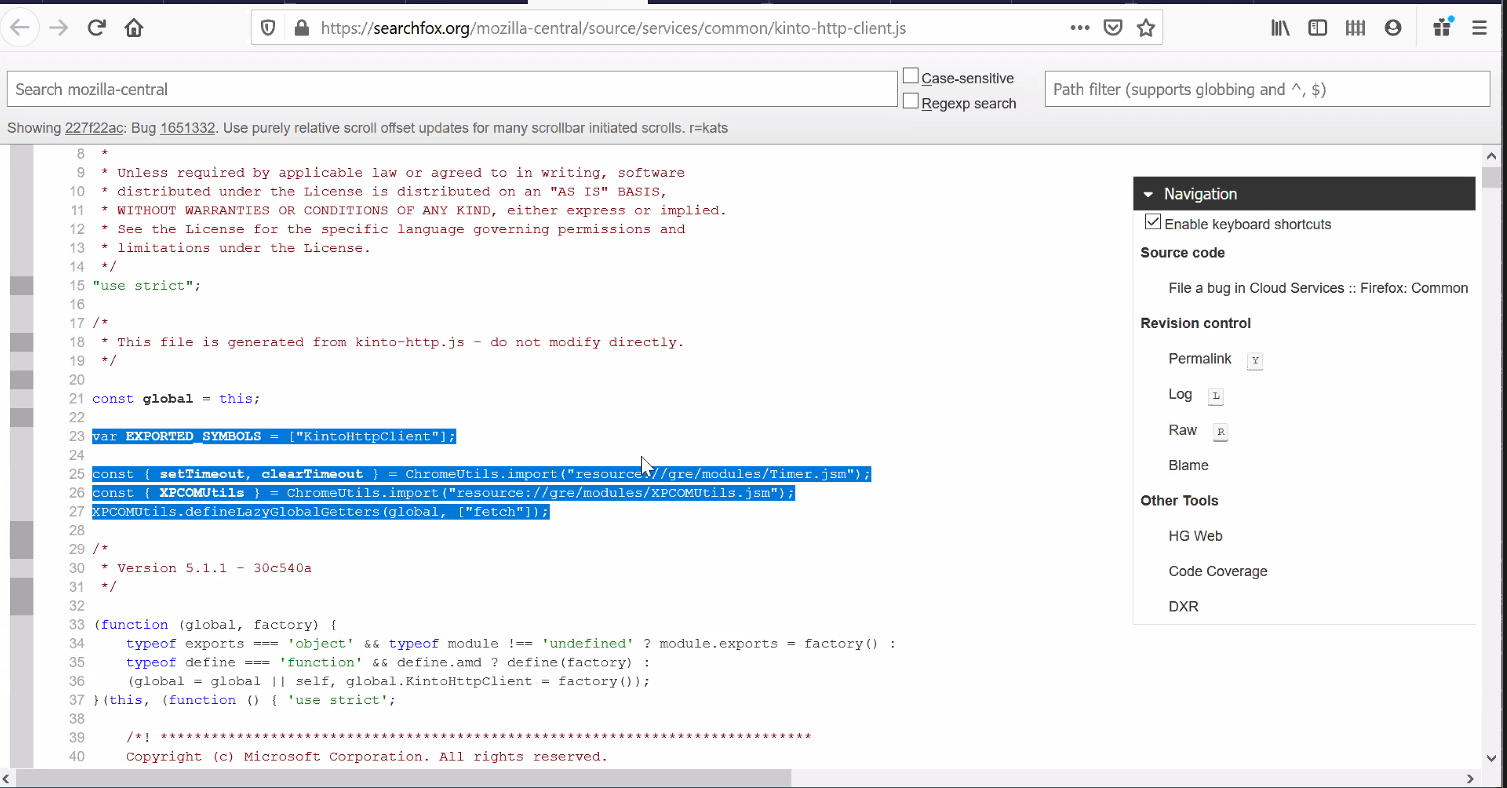Focus the Search mozilla-central field
This screenshot has width=1507, height=788.
452,89
